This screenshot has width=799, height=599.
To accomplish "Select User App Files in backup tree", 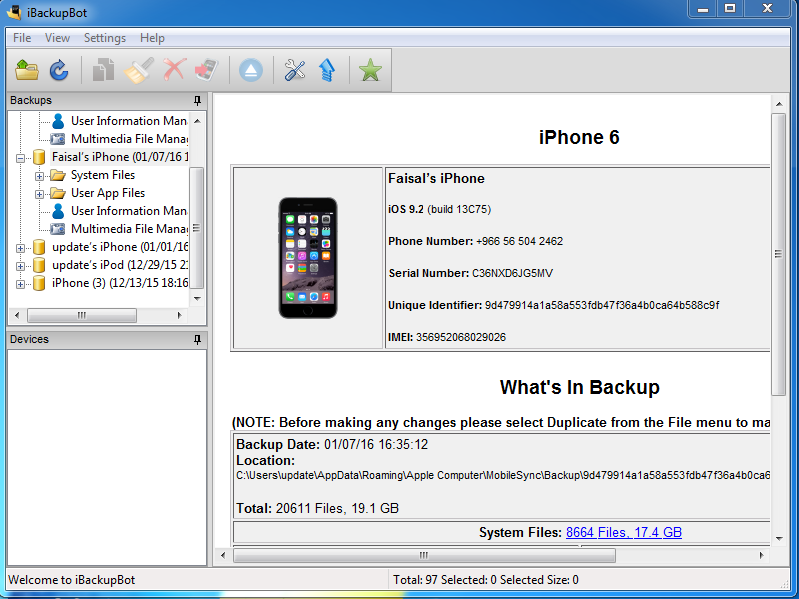I will pos(108,193).
